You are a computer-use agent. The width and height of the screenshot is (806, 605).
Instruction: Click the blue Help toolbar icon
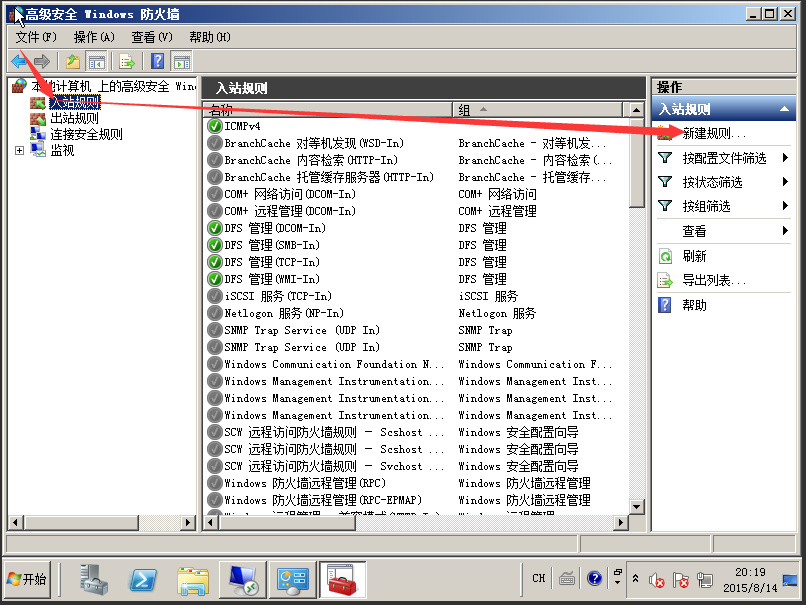coord(157,62)
